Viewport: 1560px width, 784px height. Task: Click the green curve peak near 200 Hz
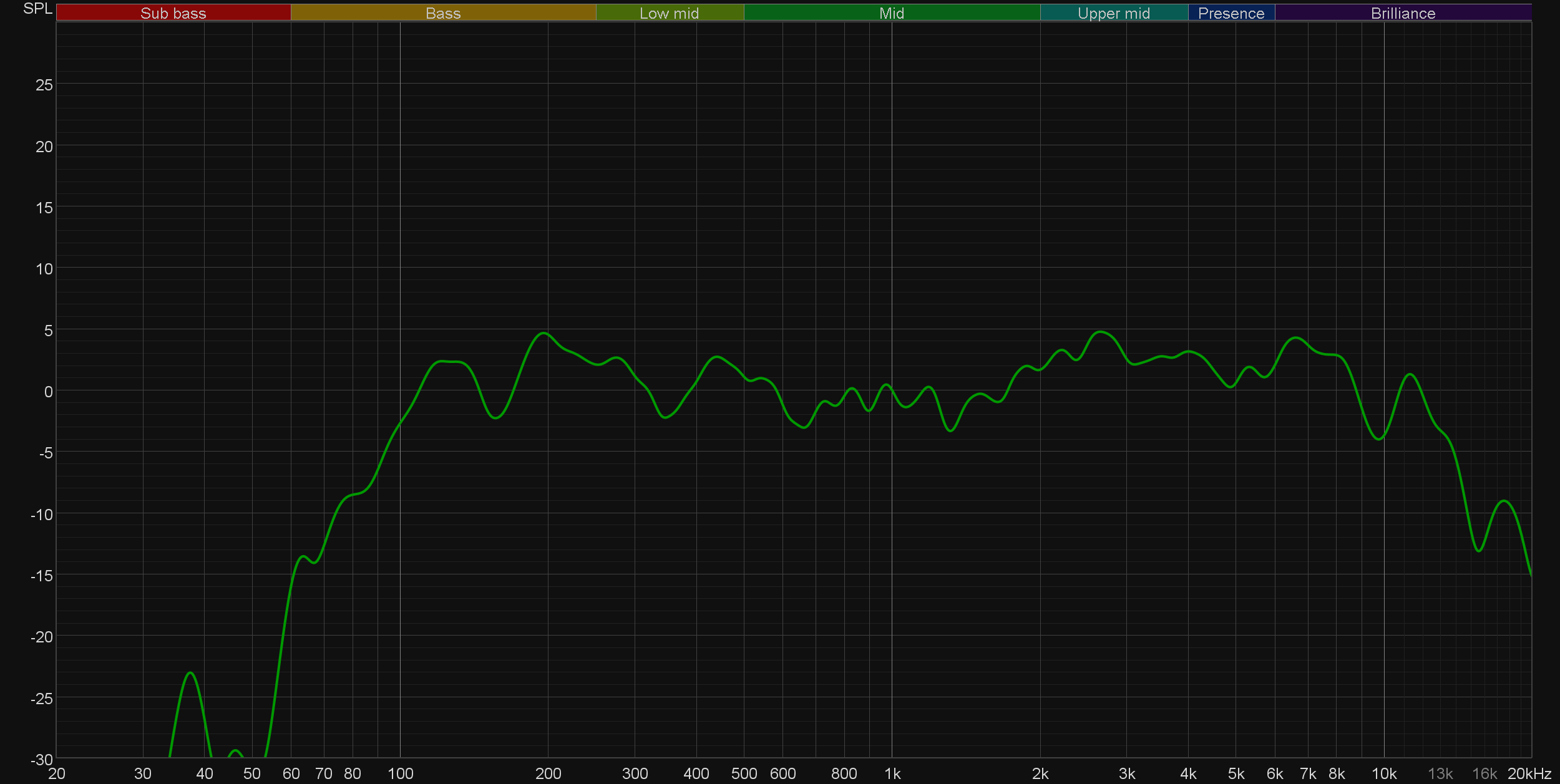(x=544, y=333)
